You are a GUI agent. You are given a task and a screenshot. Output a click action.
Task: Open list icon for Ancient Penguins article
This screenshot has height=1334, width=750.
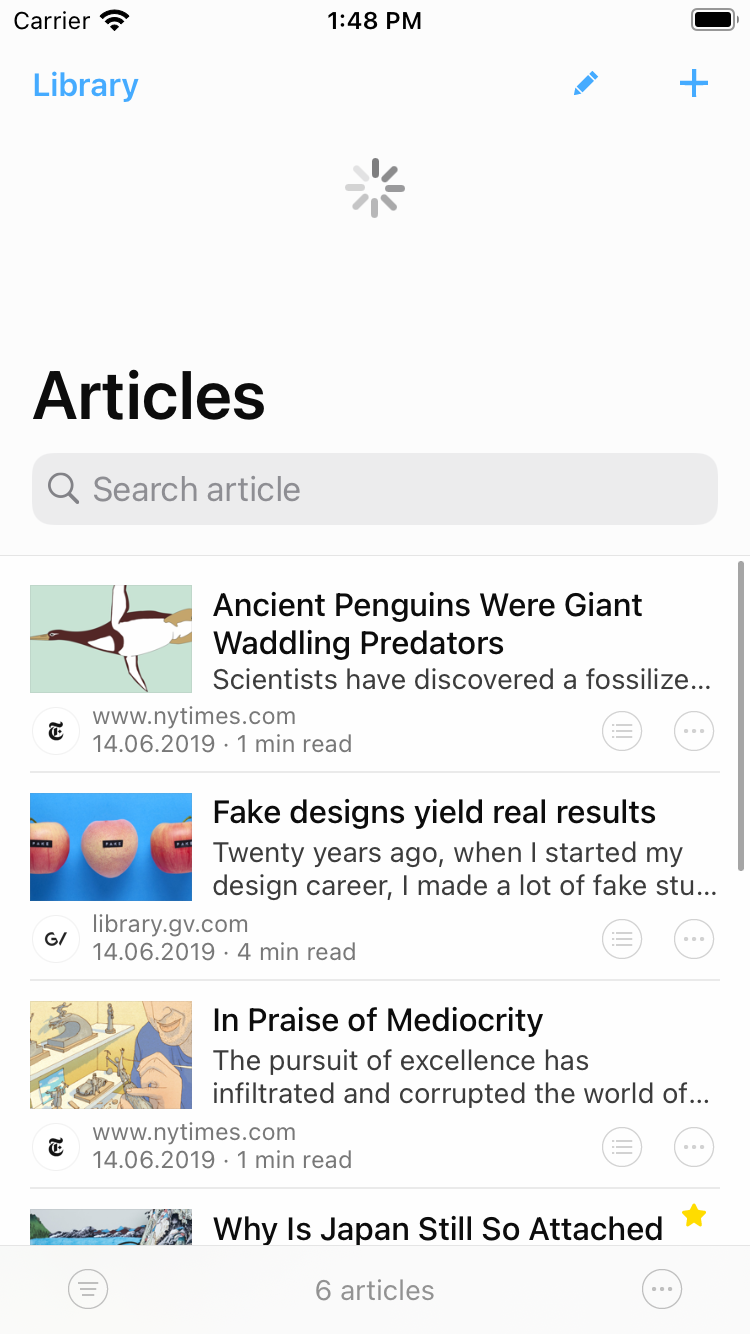pyautogui.click(x=622, y=731)
